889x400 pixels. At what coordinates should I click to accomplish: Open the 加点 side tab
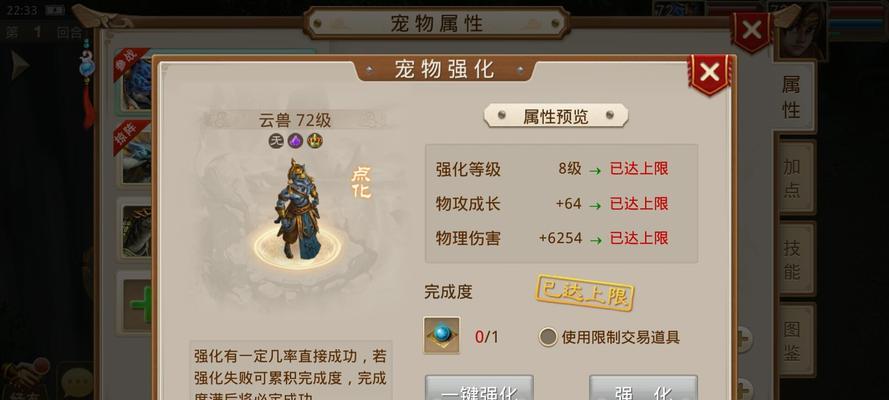(x=793, y=177)
